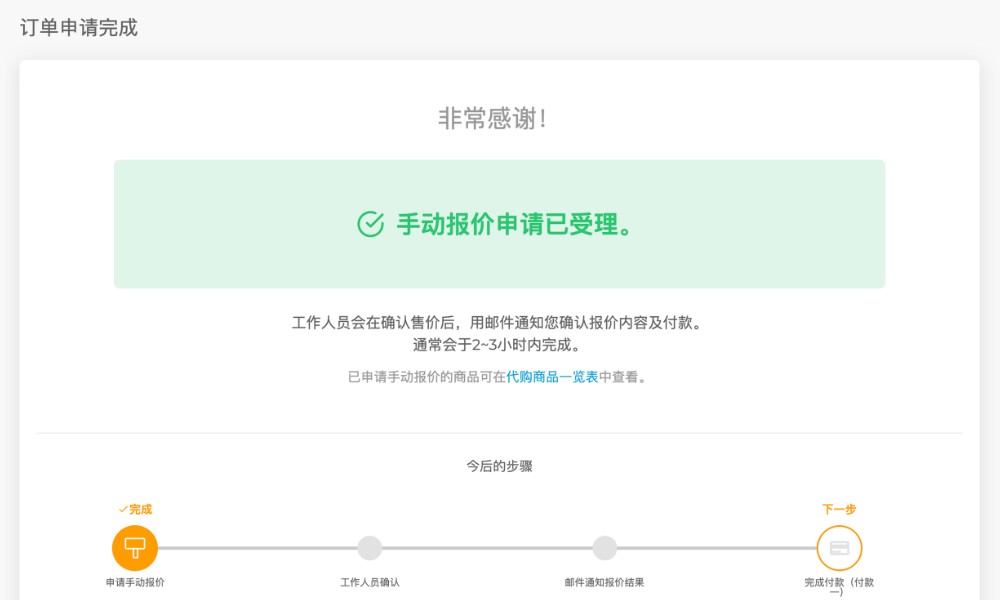This screenshot has height=600, width=1000.
Task: Click the gray 邮件通知报价结果 step circle
Action: click(604, 548)
